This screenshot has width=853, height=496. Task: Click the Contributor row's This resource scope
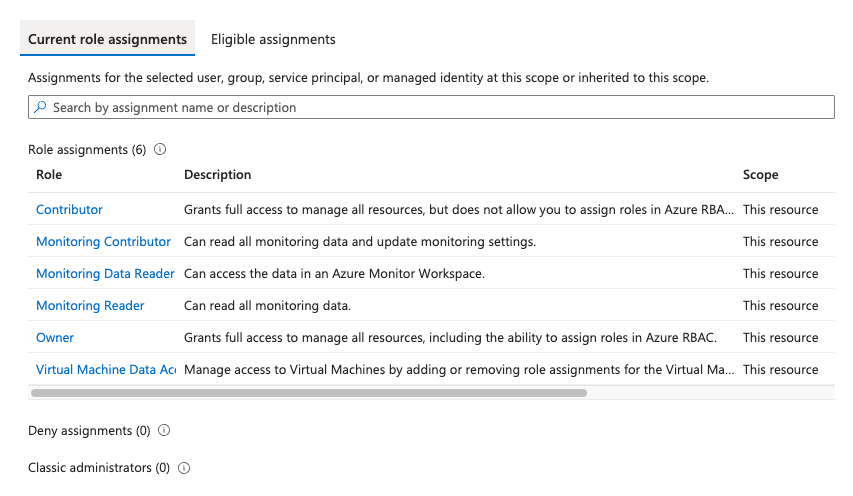[780, 210]
